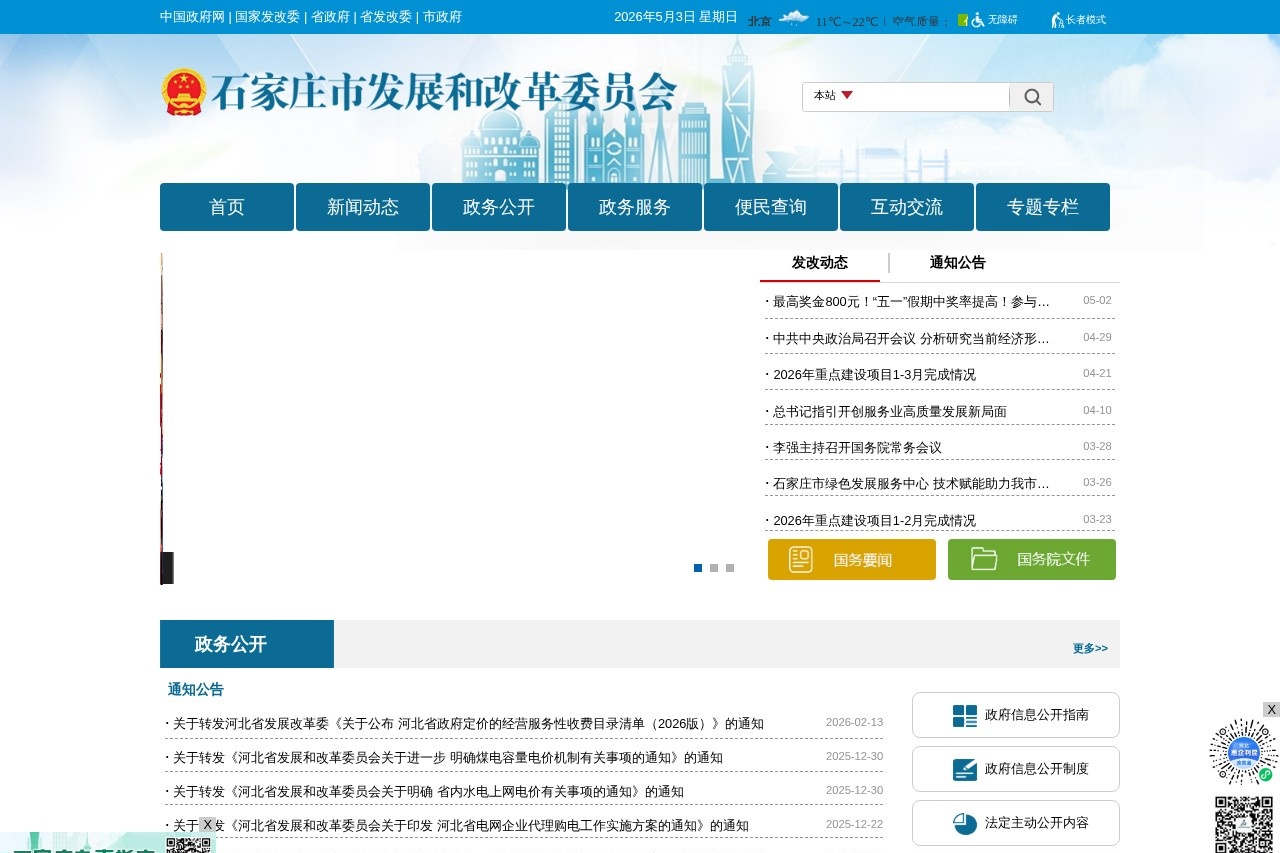This screenshot has height=853, width=1280.
Task: Open 互动交流 navigation item
Action: [907, 207]
